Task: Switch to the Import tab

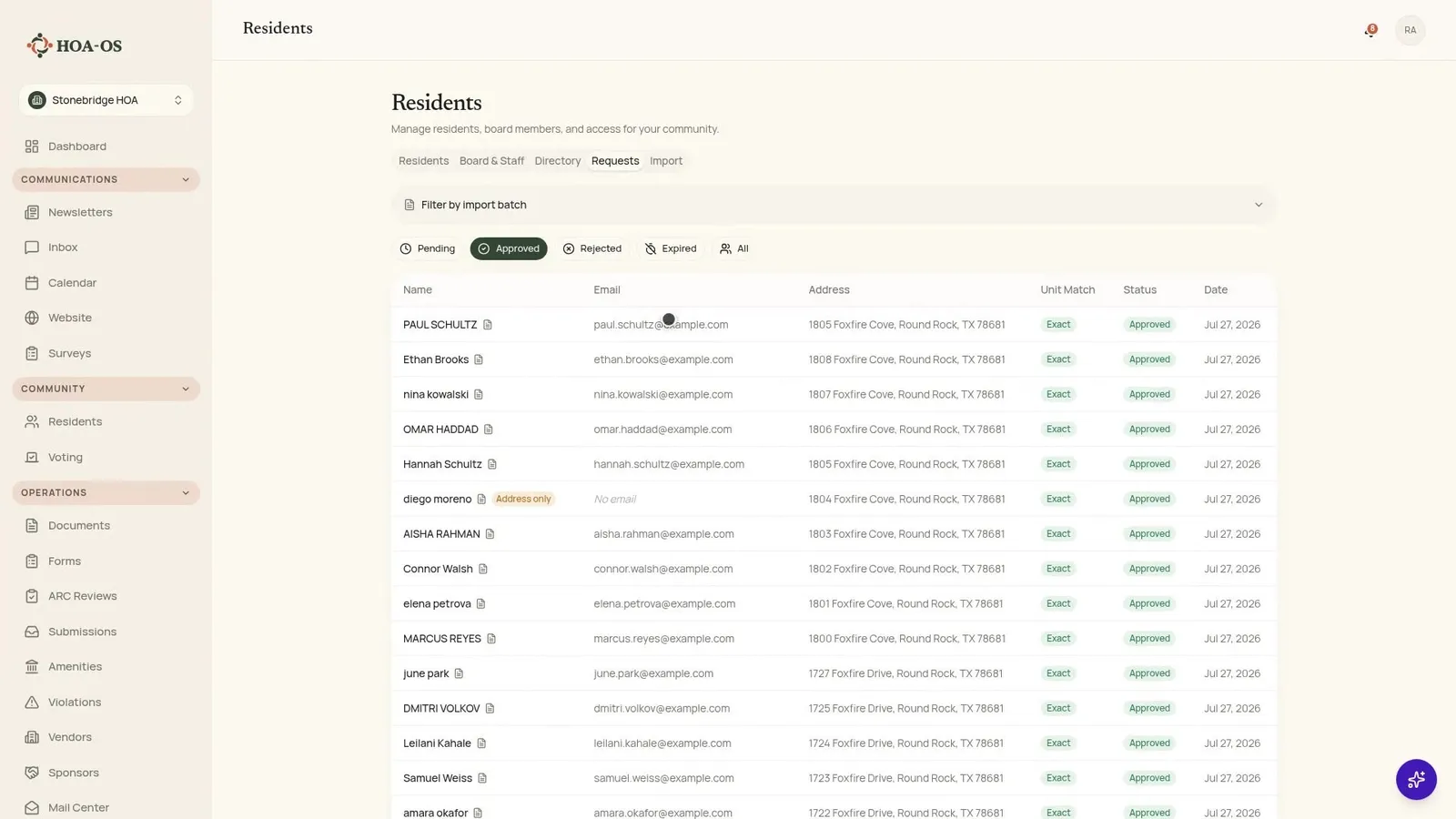Action: tap(666, 161)
